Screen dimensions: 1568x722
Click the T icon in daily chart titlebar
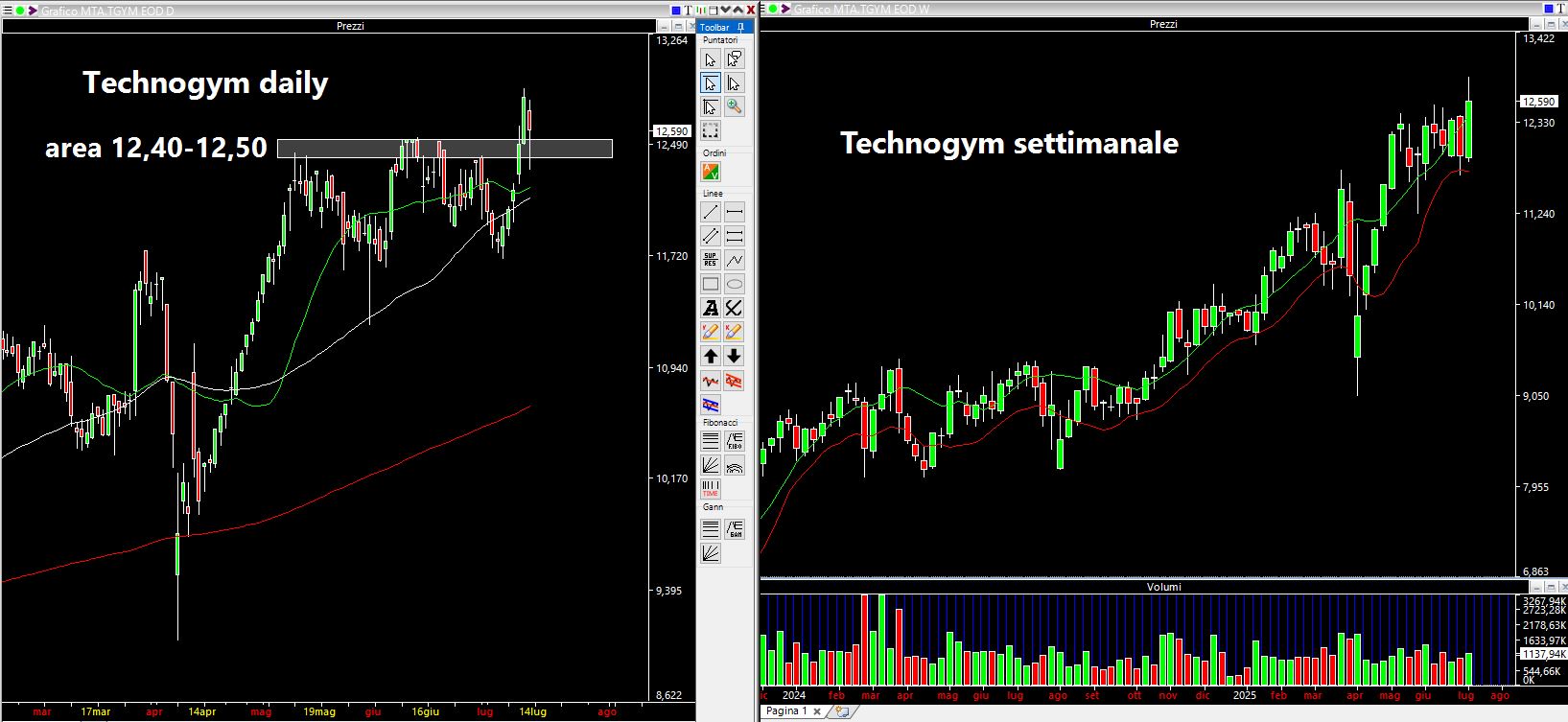click(689, 11)
